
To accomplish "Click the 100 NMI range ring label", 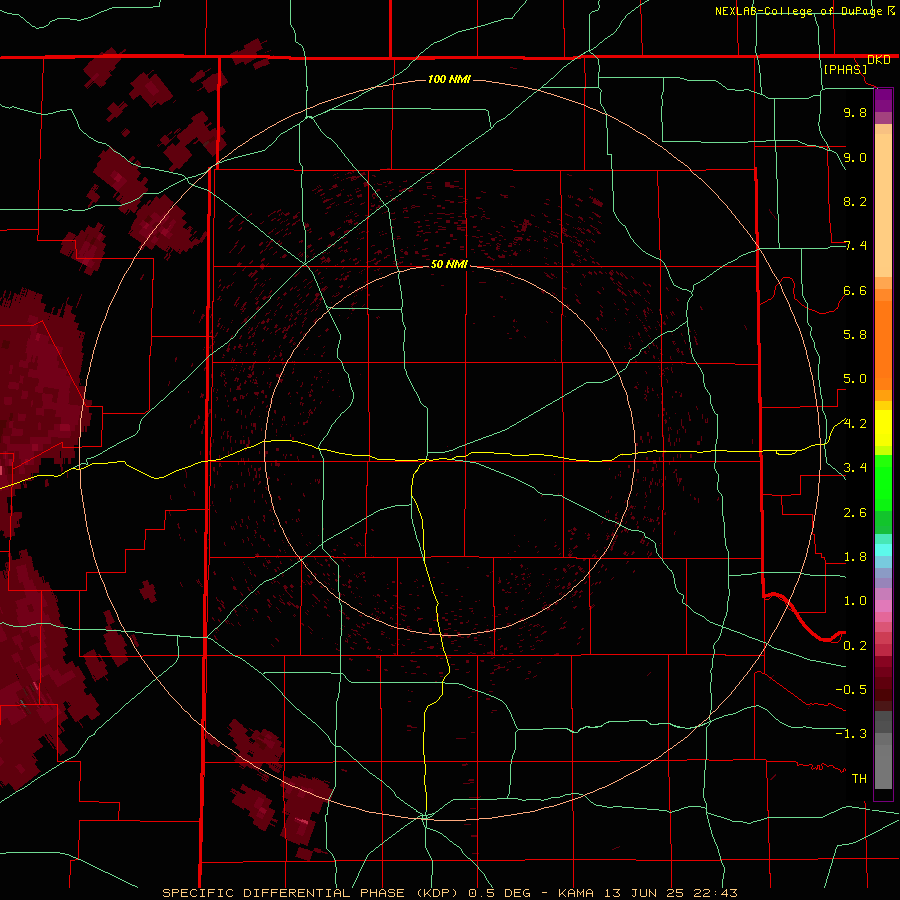I will coord(449,79).
